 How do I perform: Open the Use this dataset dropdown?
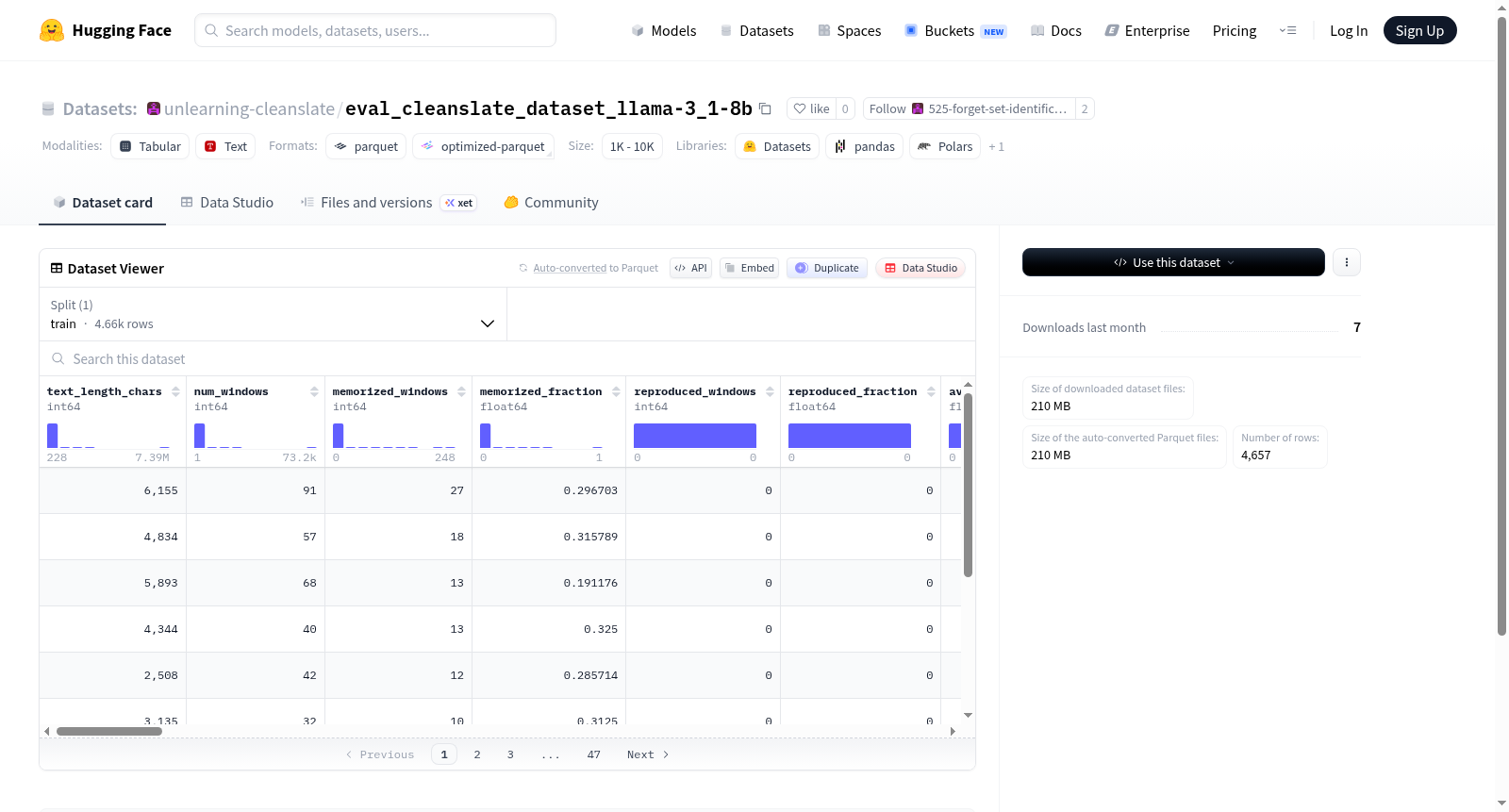(1173, 262)
